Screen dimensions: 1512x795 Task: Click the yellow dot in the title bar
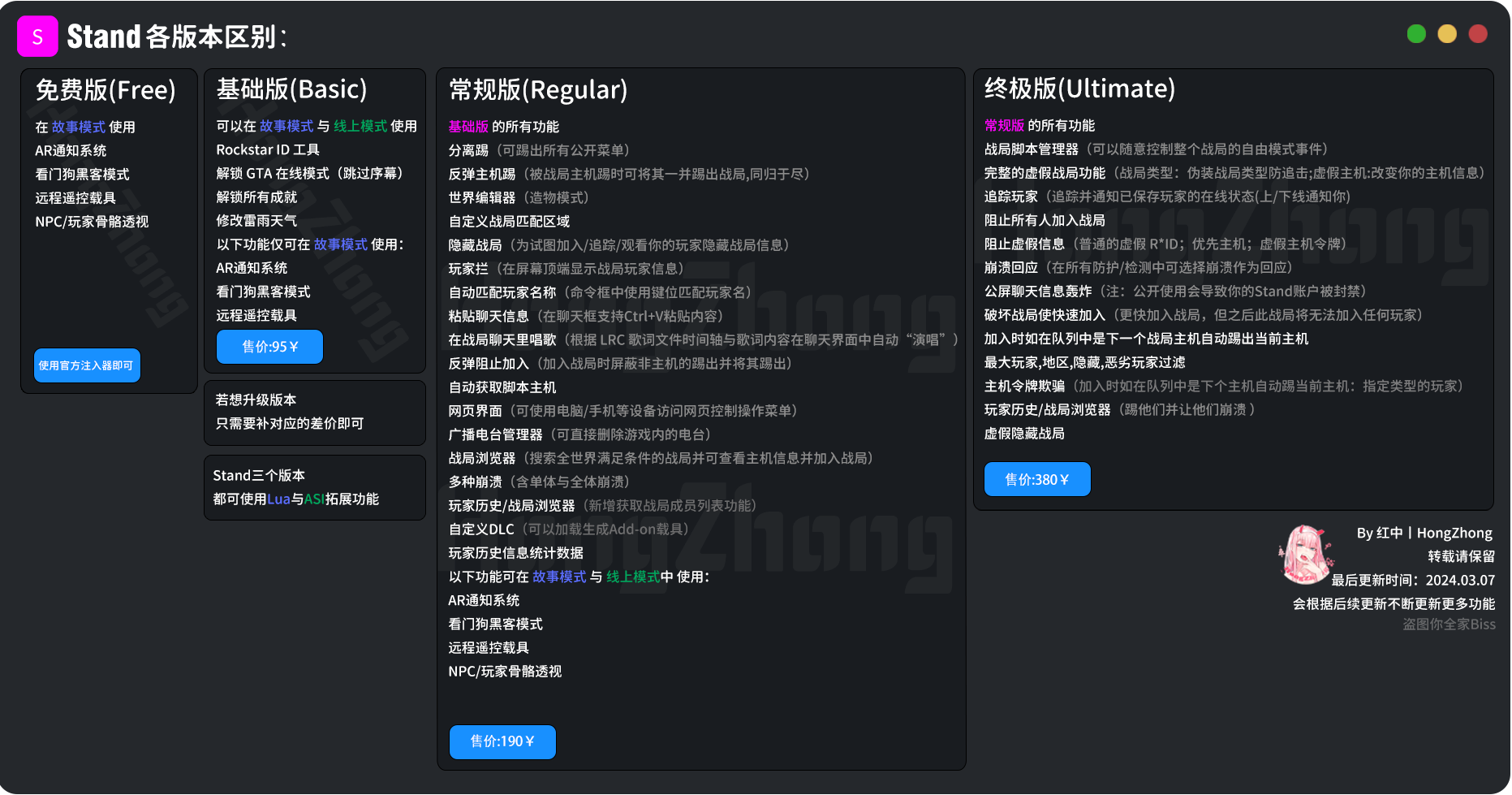pos(1447,34)
